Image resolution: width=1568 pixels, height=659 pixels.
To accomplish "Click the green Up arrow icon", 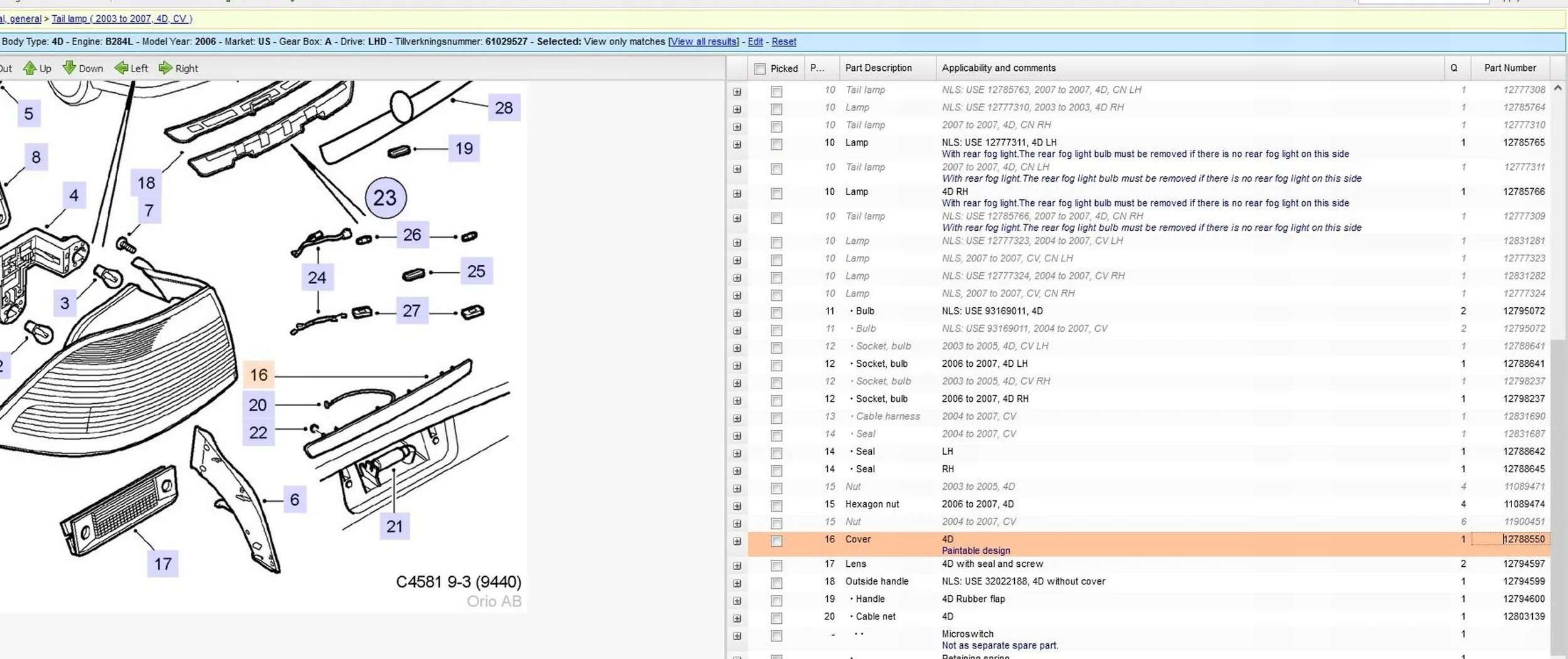I will pos(29,68).
